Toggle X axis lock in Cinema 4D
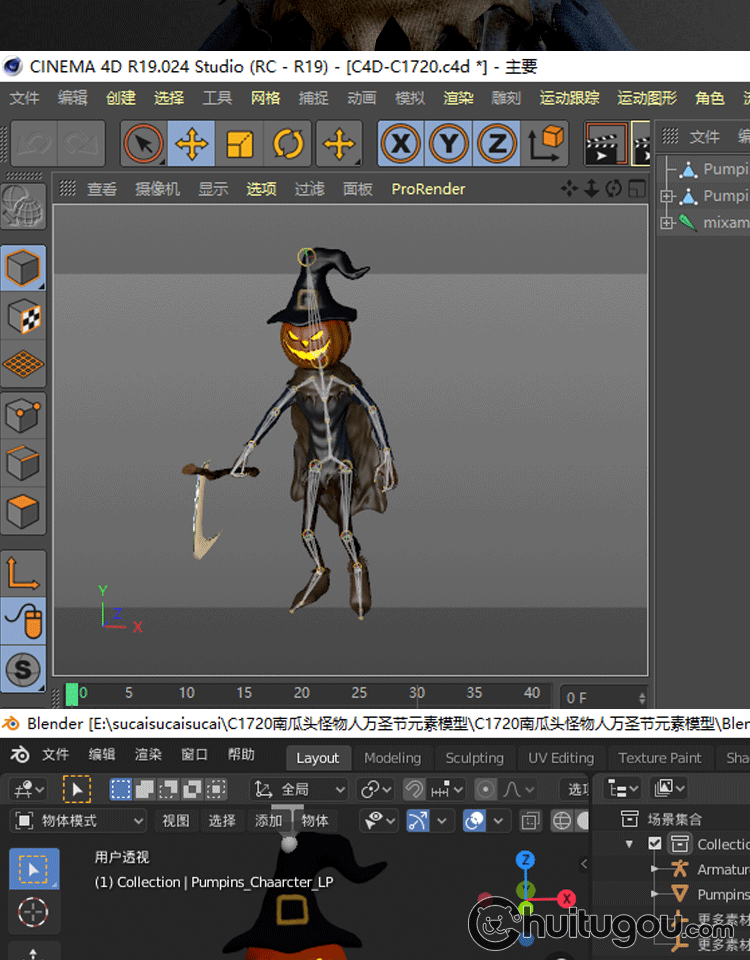 401,145
